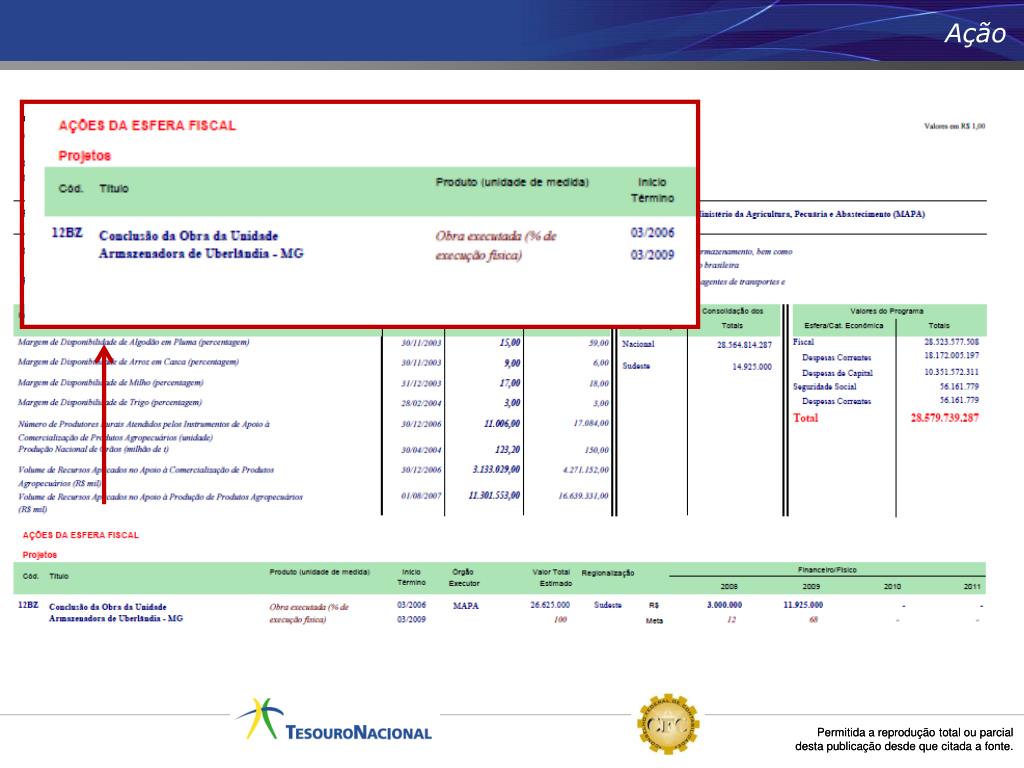Click the bold value '11.301.553,00'

494,495
